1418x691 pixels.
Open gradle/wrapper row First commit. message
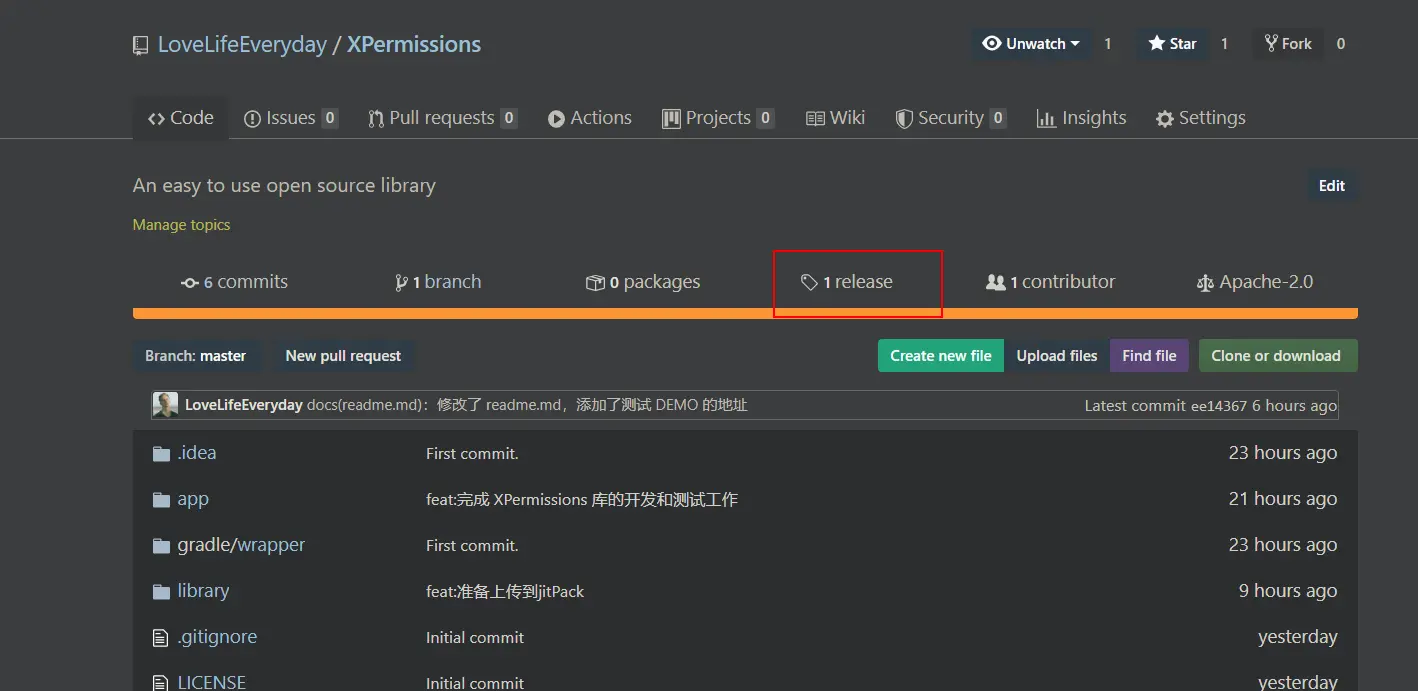click(472, 546)
